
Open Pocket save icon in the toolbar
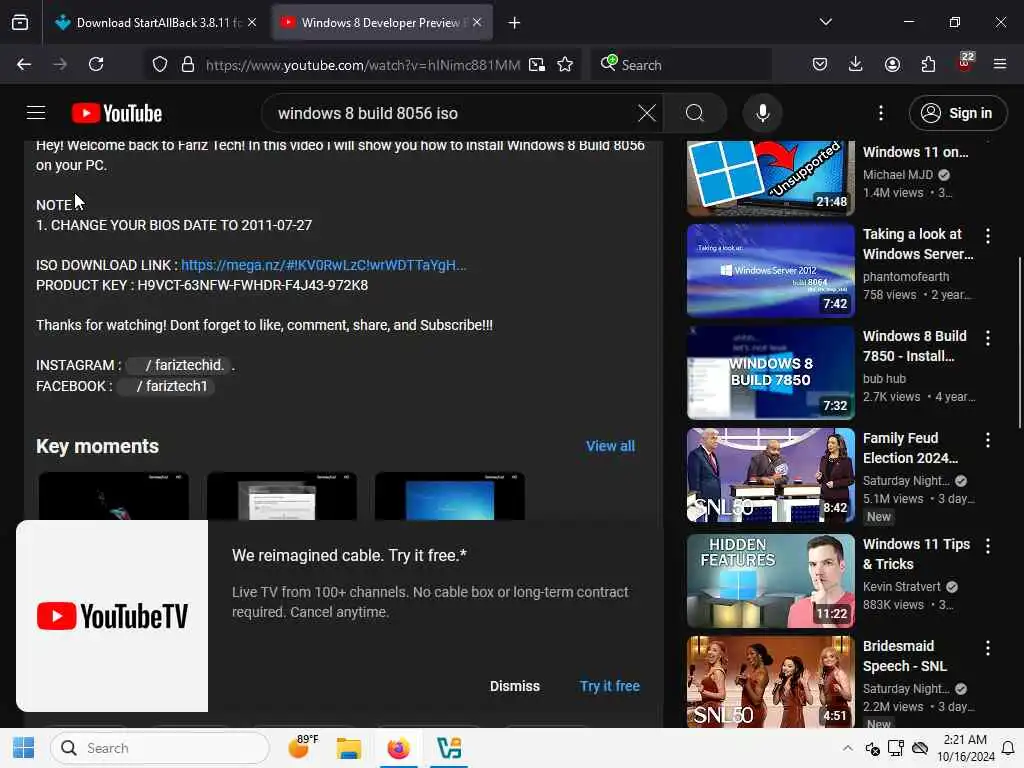click(x=820, y=65)
